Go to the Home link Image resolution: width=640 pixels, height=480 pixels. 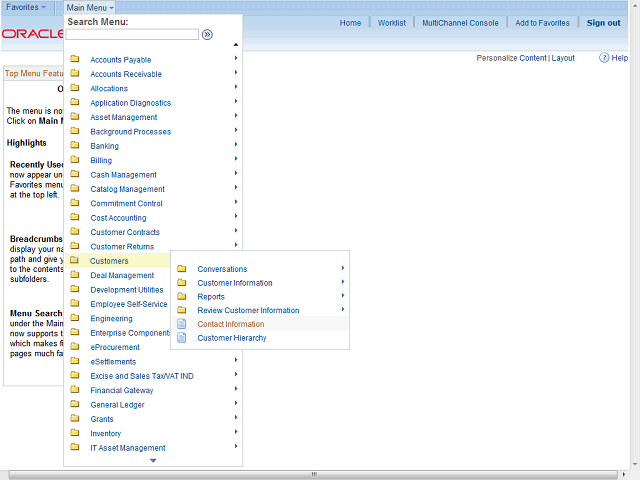pyautogui.click(x=350, y=23)
